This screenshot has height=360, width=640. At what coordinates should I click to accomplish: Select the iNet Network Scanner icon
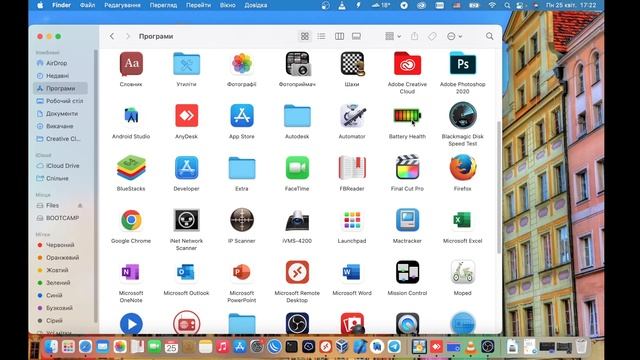click(x=187, y=220)
